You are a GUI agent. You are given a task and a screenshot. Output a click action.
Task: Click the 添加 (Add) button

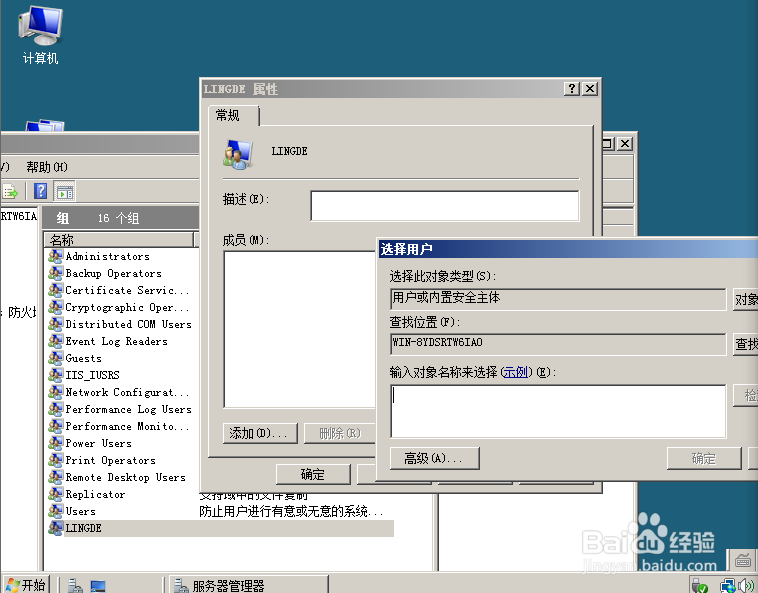click(260, 434)
